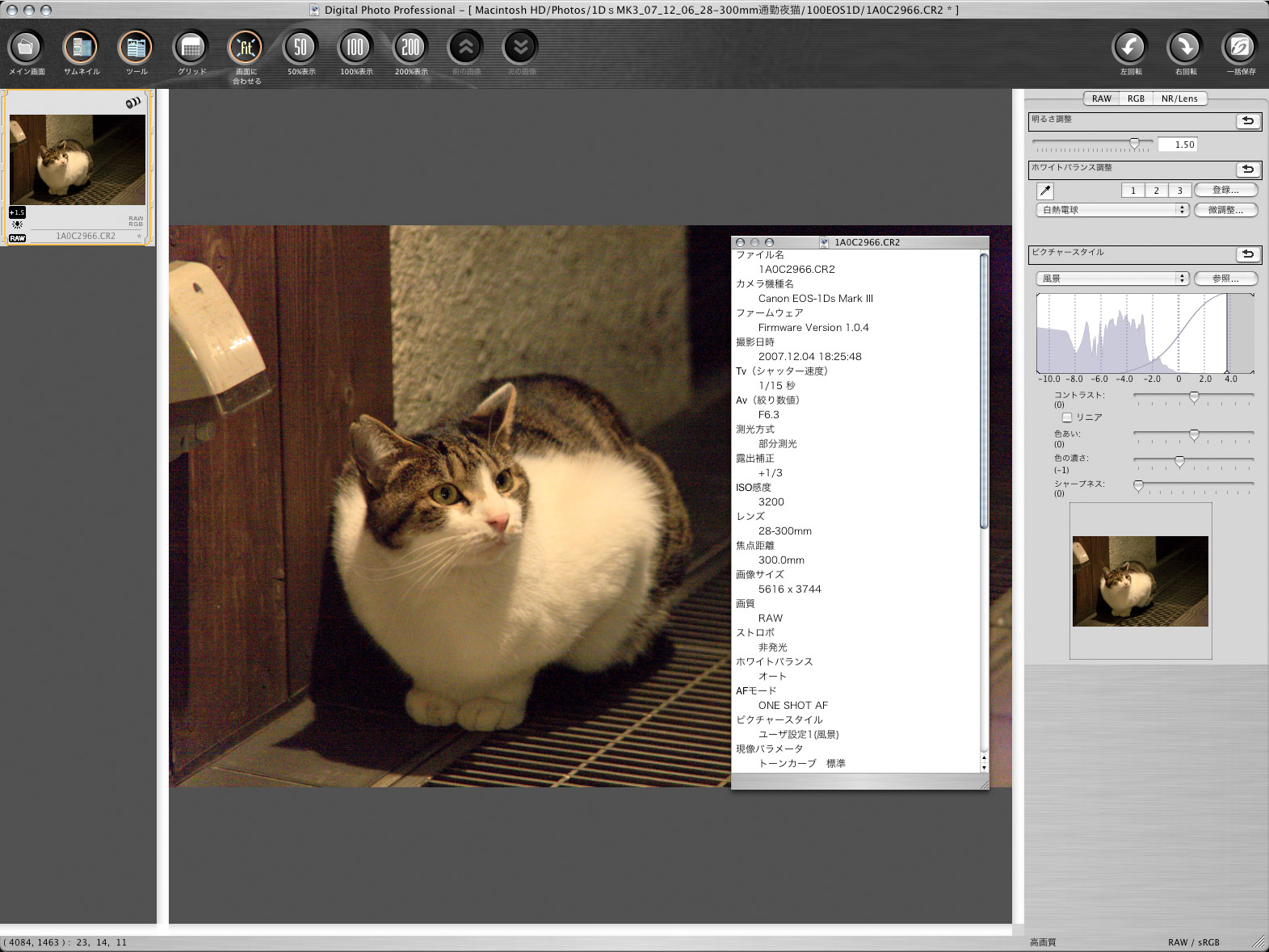Image resolution: width=1269 pixels, height=952 pixels.
Task: Click ISO value '3200' in info window
Action: click(x=771, y=502)
